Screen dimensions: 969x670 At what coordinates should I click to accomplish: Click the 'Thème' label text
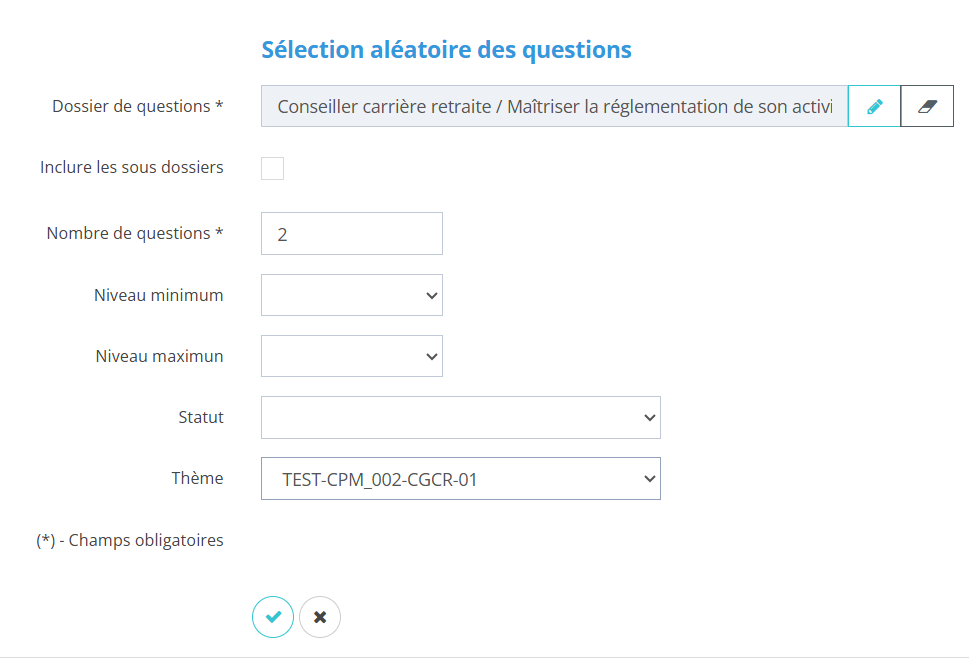coord(198,478)
